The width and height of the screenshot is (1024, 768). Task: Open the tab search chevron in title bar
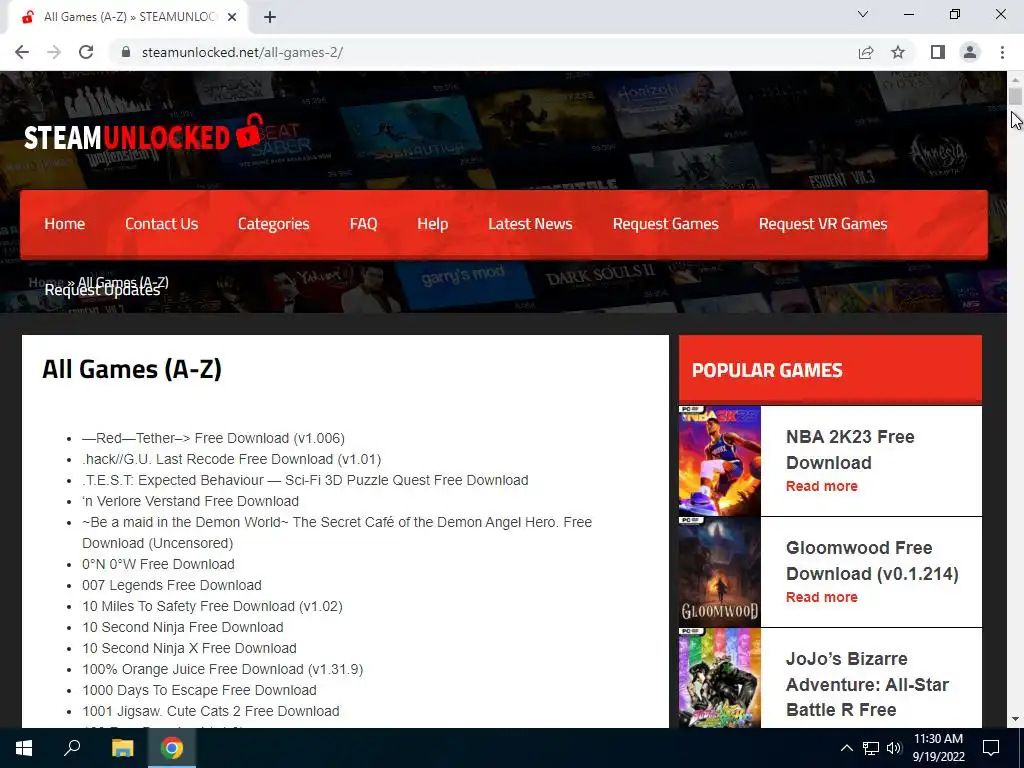coord(863,14)
